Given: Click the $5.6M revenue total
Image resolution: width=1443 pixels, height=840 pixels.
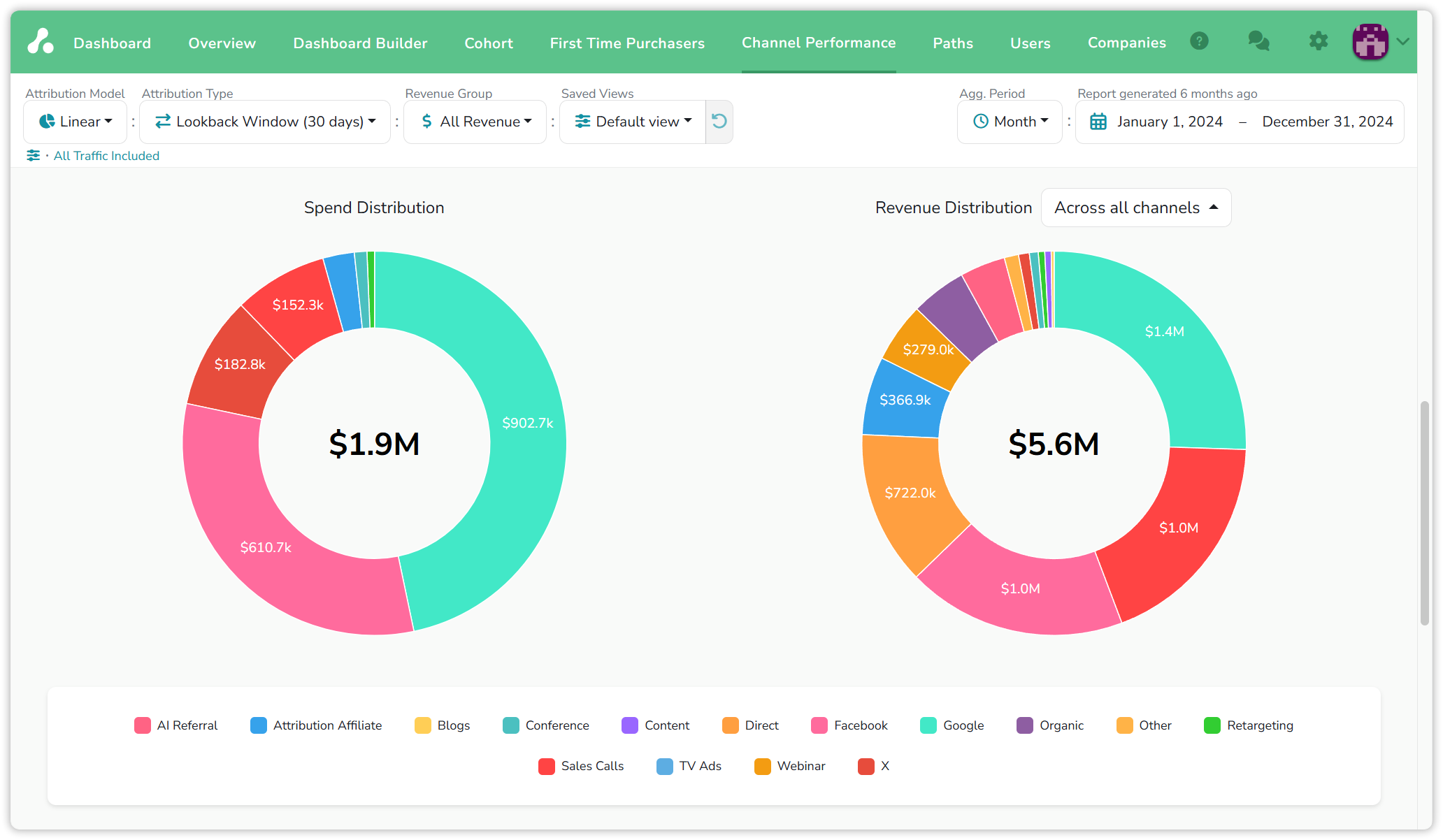Looking at the screenshot, I should (1054, 444).
